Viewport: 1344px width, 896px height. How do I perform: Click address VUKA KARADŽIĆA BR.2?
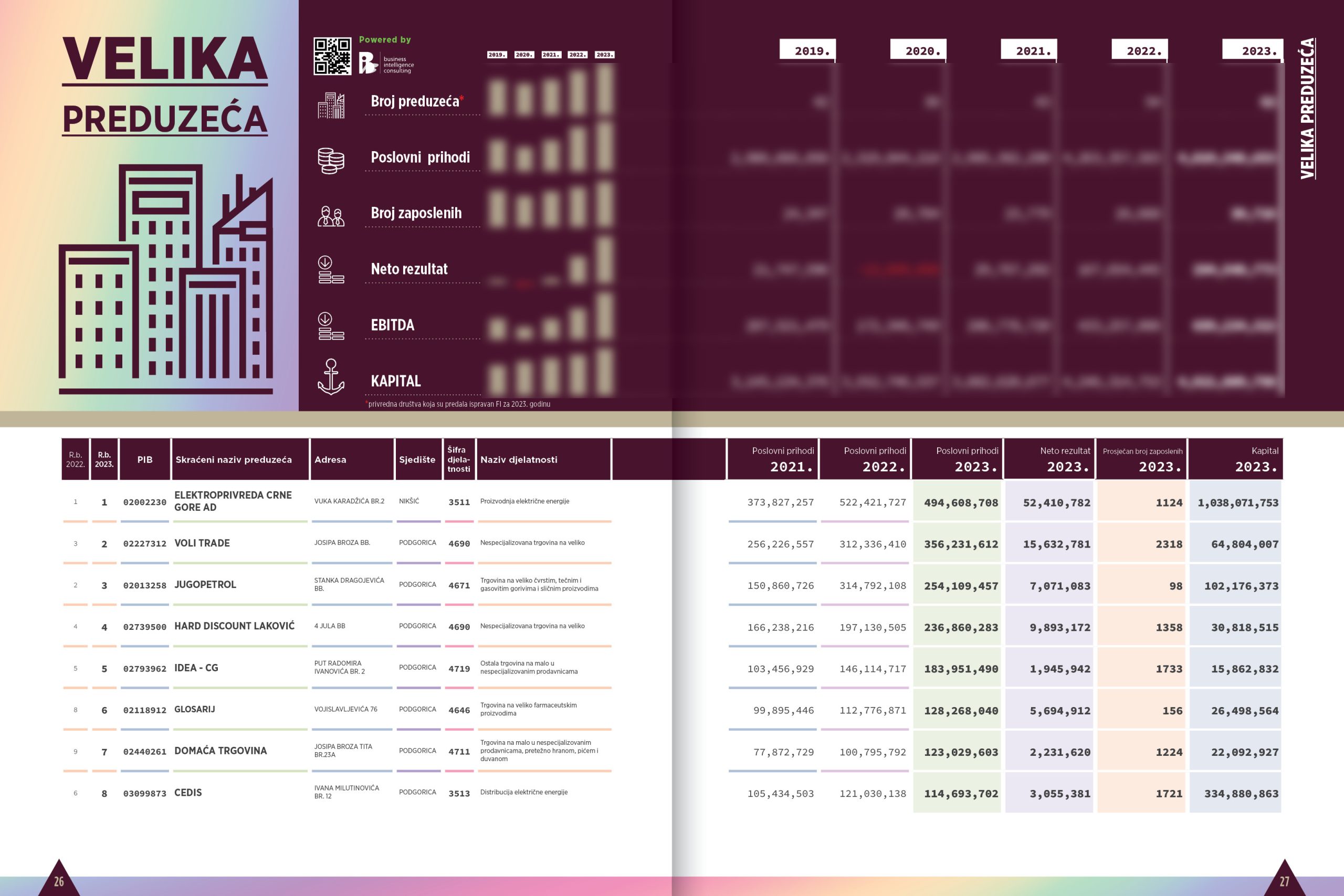[349, 501]
